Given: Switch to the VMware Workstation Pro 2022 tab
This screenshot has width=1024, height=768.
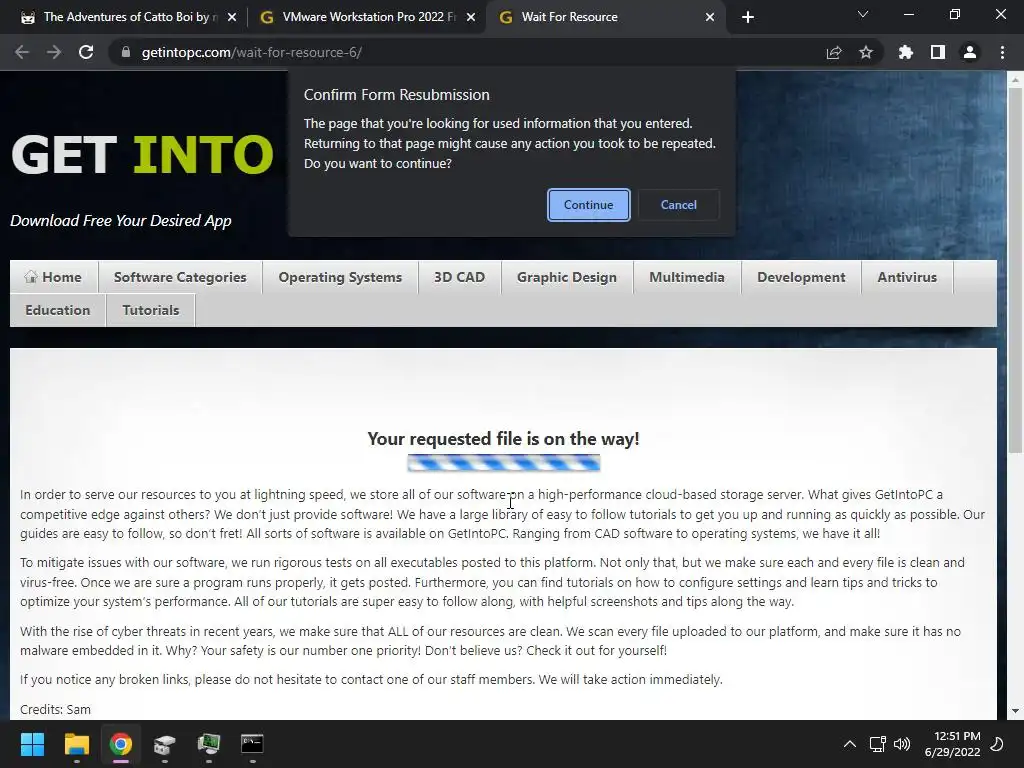Looking at the screenshot, I should click(x=368, y=17).
